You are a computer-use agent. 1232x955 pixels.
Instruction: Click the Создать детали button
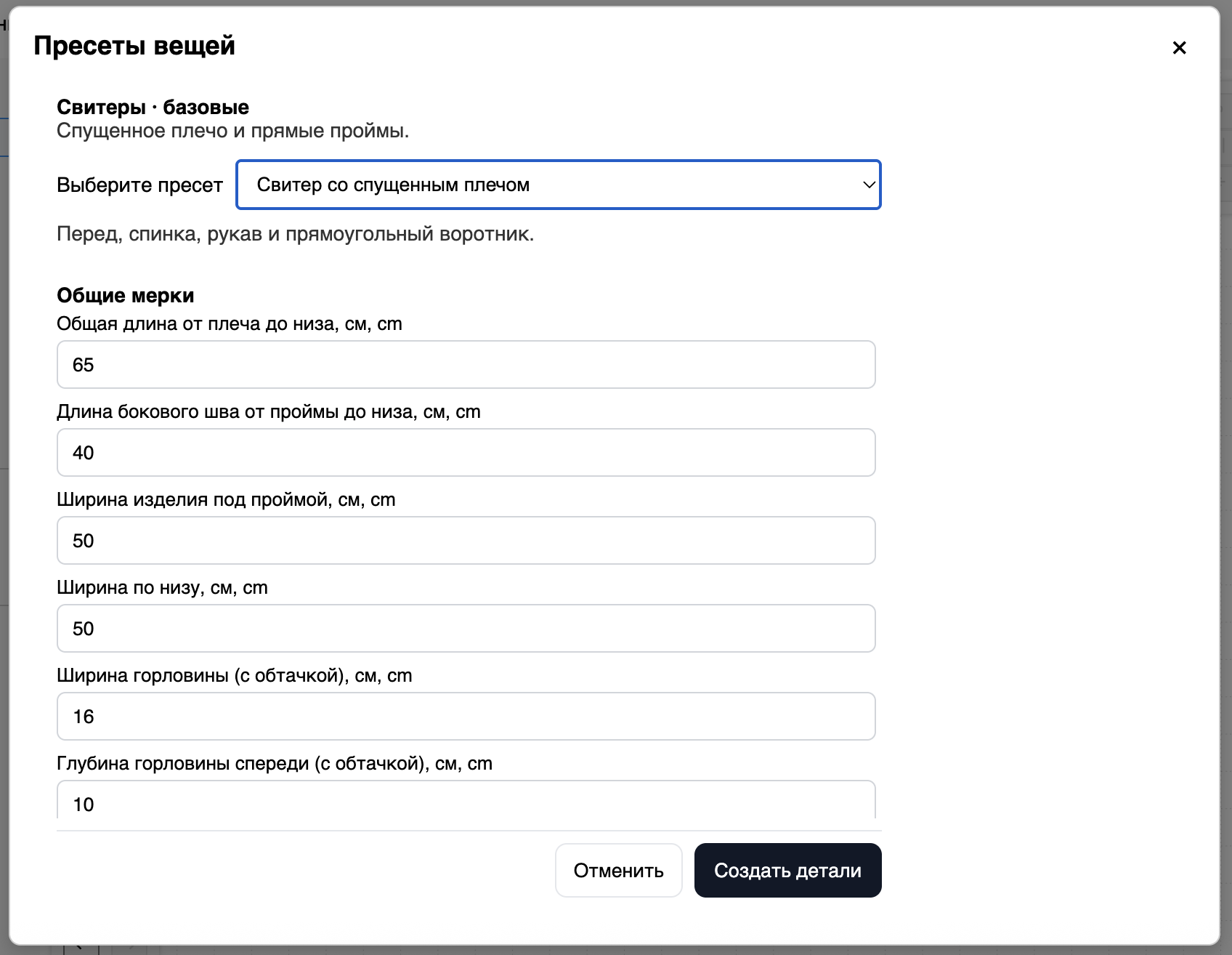(x=787, y=871)
